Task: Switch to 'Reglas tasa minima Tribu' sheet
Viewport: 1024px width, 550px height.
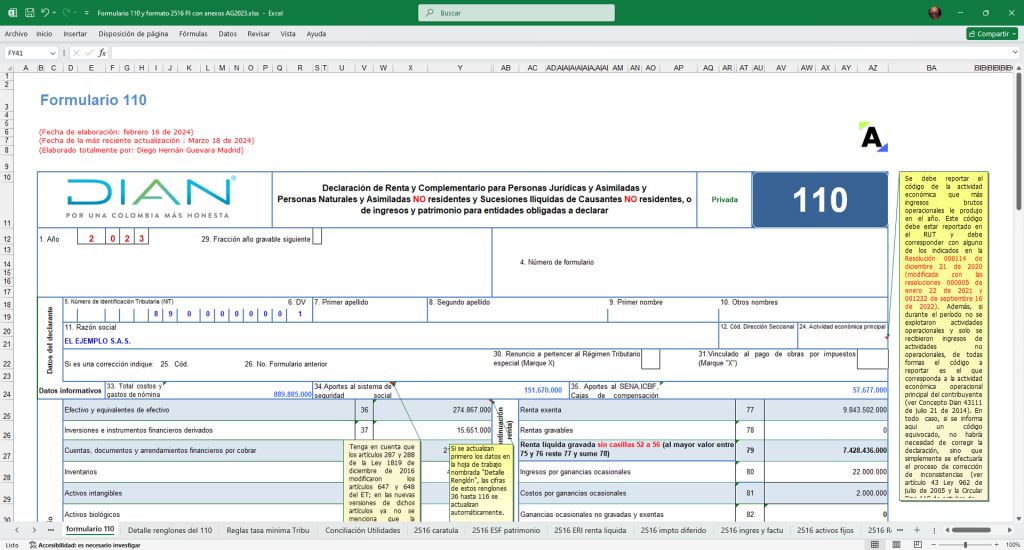Action: (268, 530)
